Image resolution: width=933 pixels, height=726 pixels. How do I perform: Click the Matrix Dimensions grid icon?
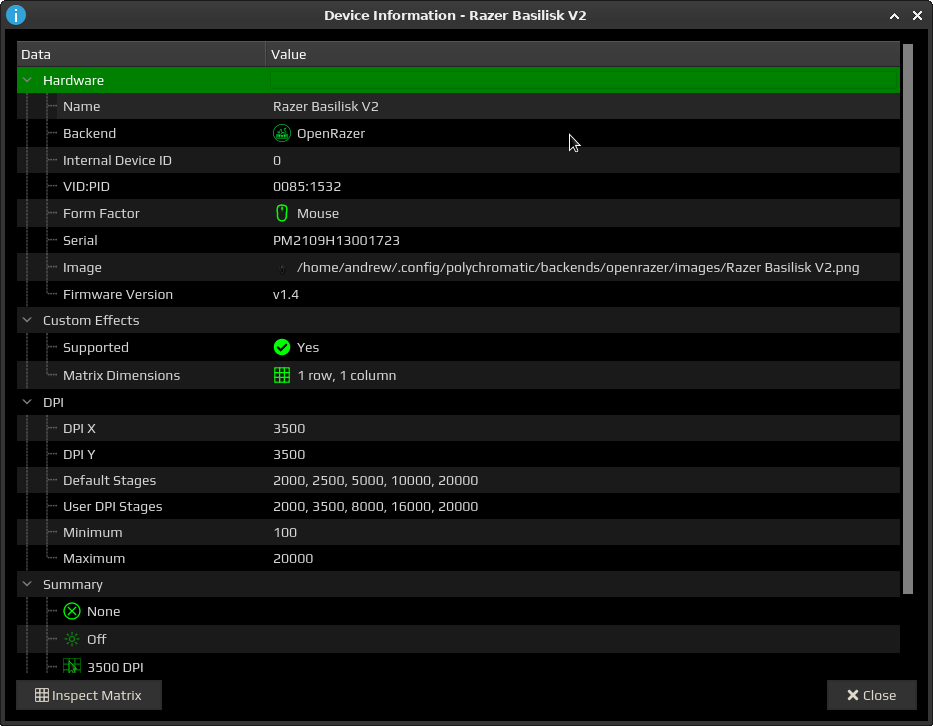coord(281,374)
